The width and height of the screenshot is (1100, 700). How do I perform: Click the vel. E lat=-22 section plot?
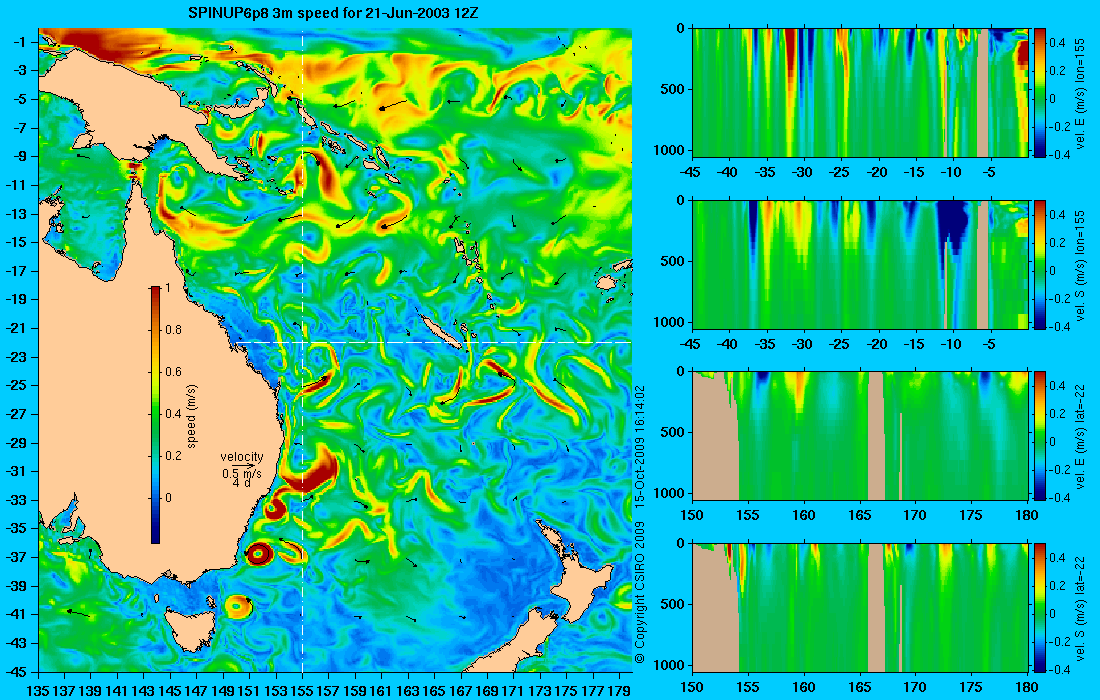[860, 436]
